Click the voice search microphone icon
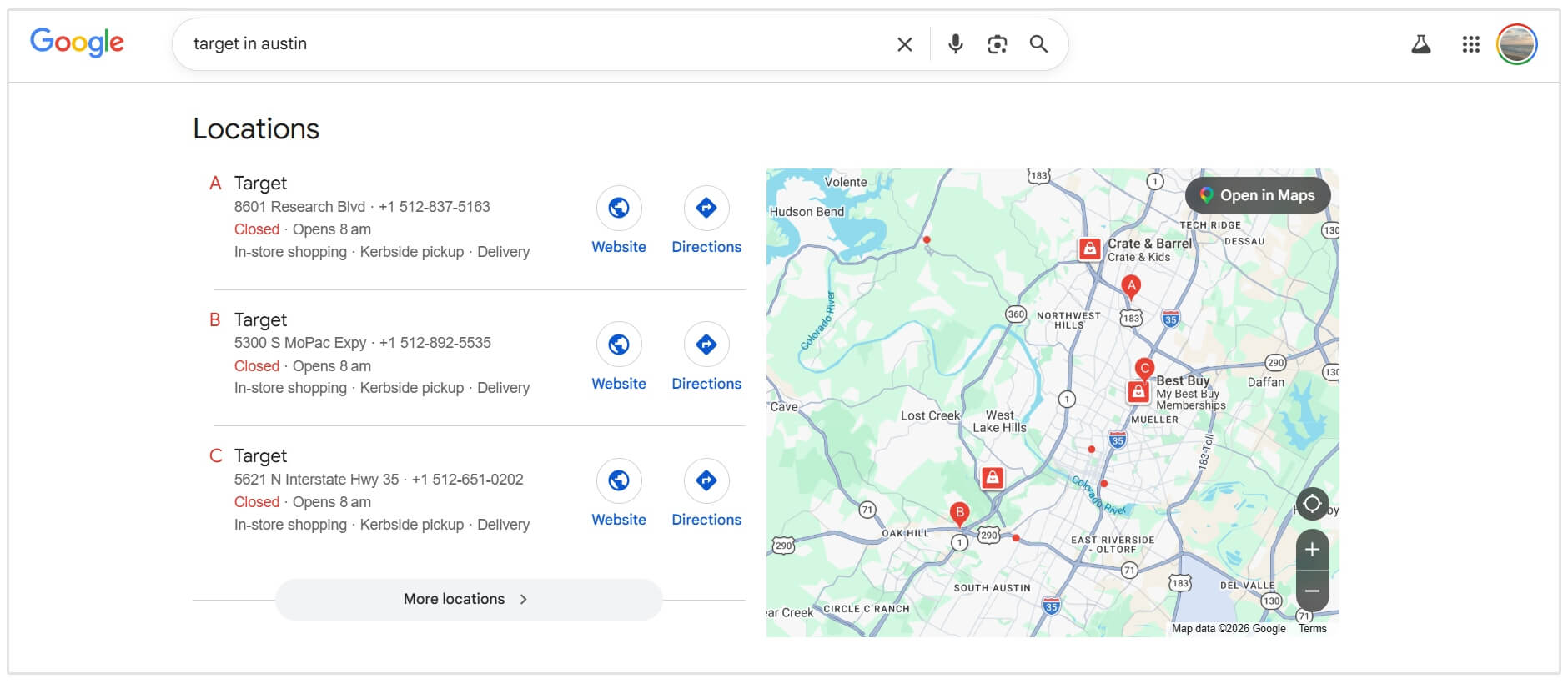The image size is (1568, 684). click(x=955, y=44)
